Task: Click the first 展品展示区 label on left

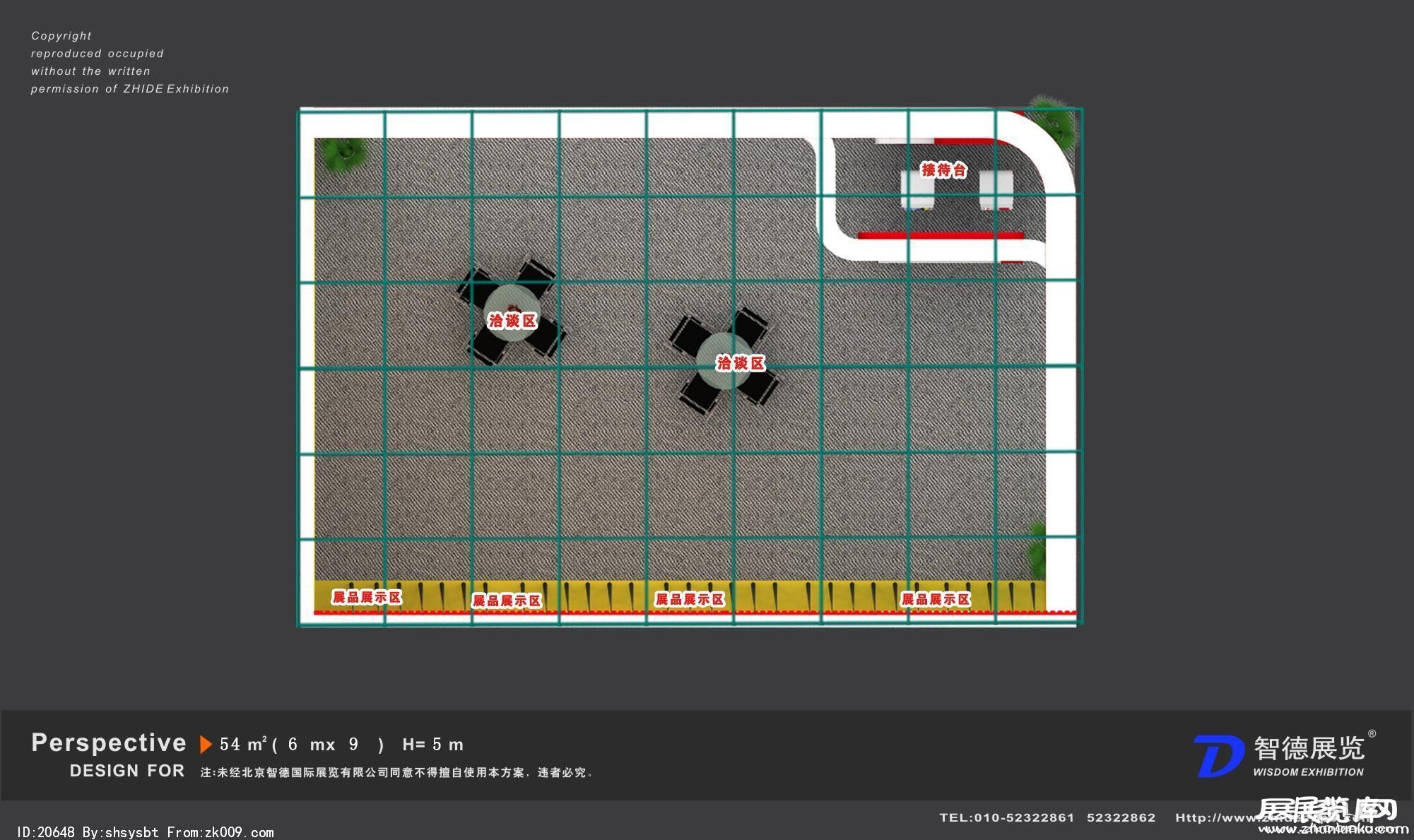Action: click(367, 598)
